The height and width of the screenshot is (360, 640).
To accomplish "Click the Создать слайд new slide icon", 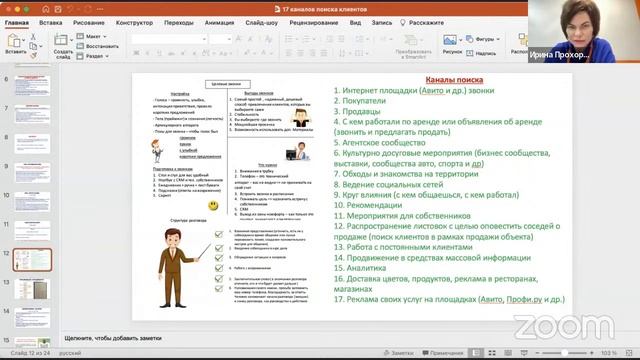I will click(x=61, y=40).
